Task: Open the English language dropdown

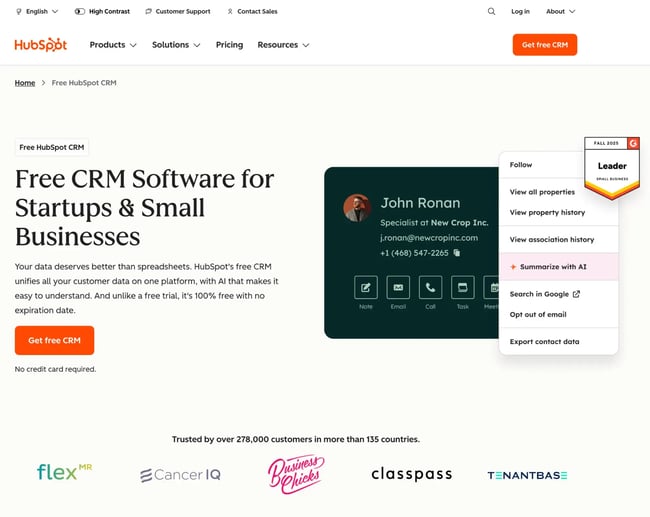Action: [37, 12]
